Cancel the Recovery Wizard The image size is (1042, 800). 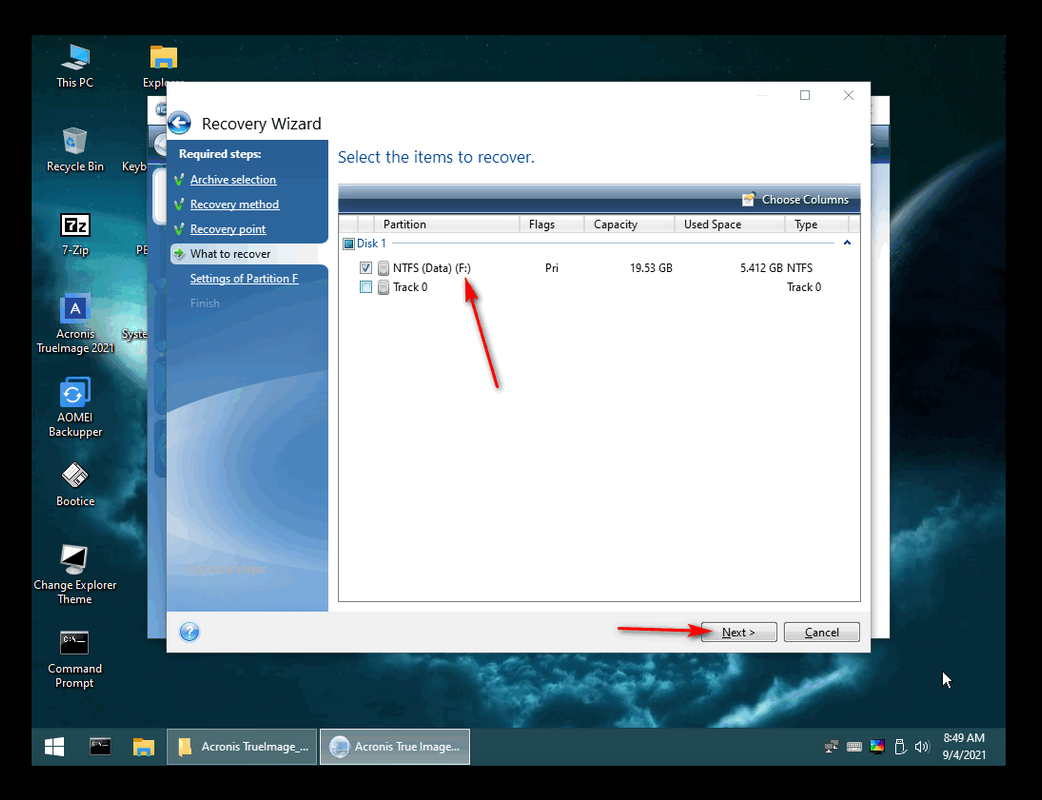(821, 632)
